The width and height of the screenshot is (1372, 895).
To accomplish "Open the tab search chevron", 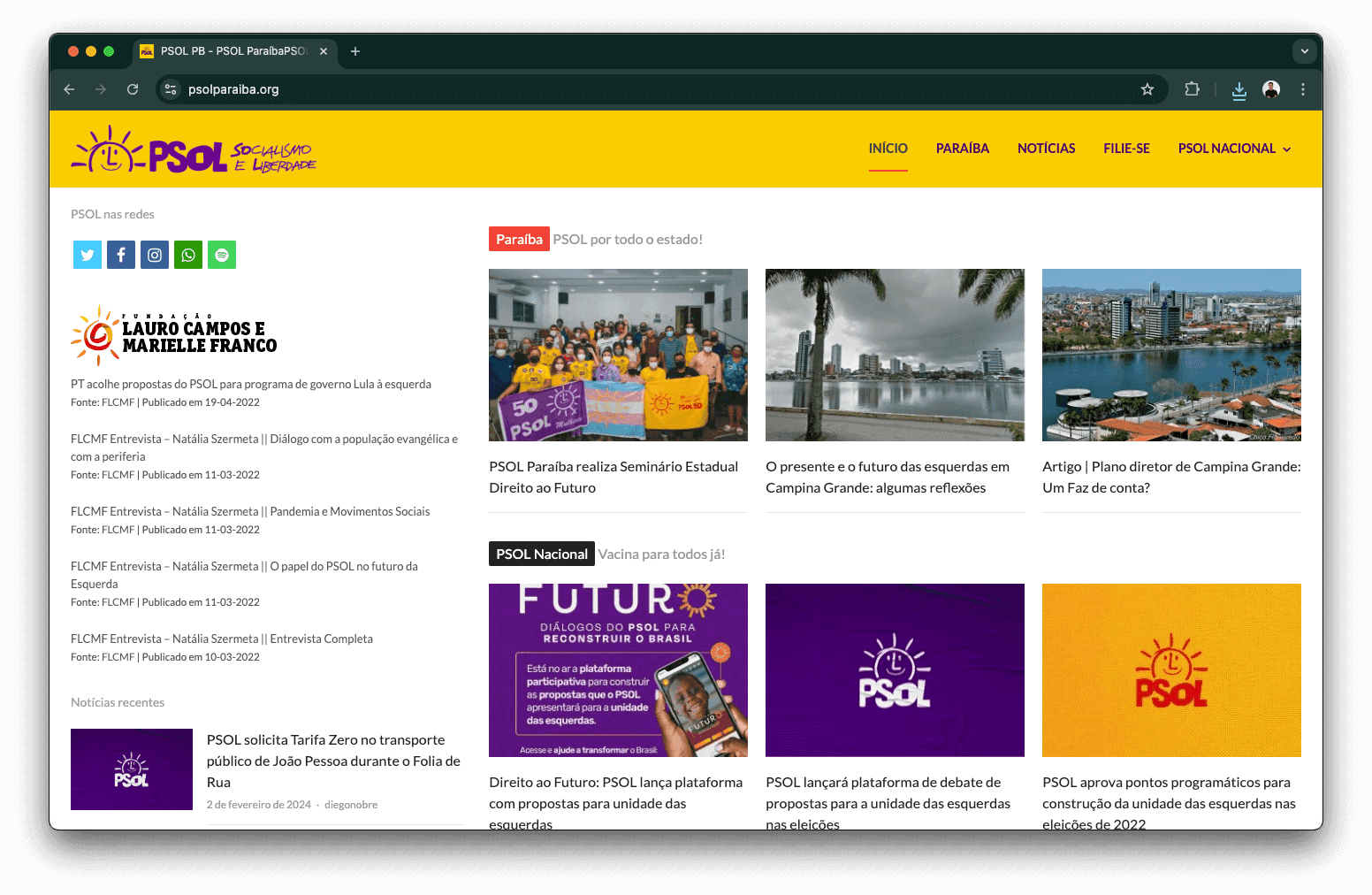I will click(x=1304, y=51).
